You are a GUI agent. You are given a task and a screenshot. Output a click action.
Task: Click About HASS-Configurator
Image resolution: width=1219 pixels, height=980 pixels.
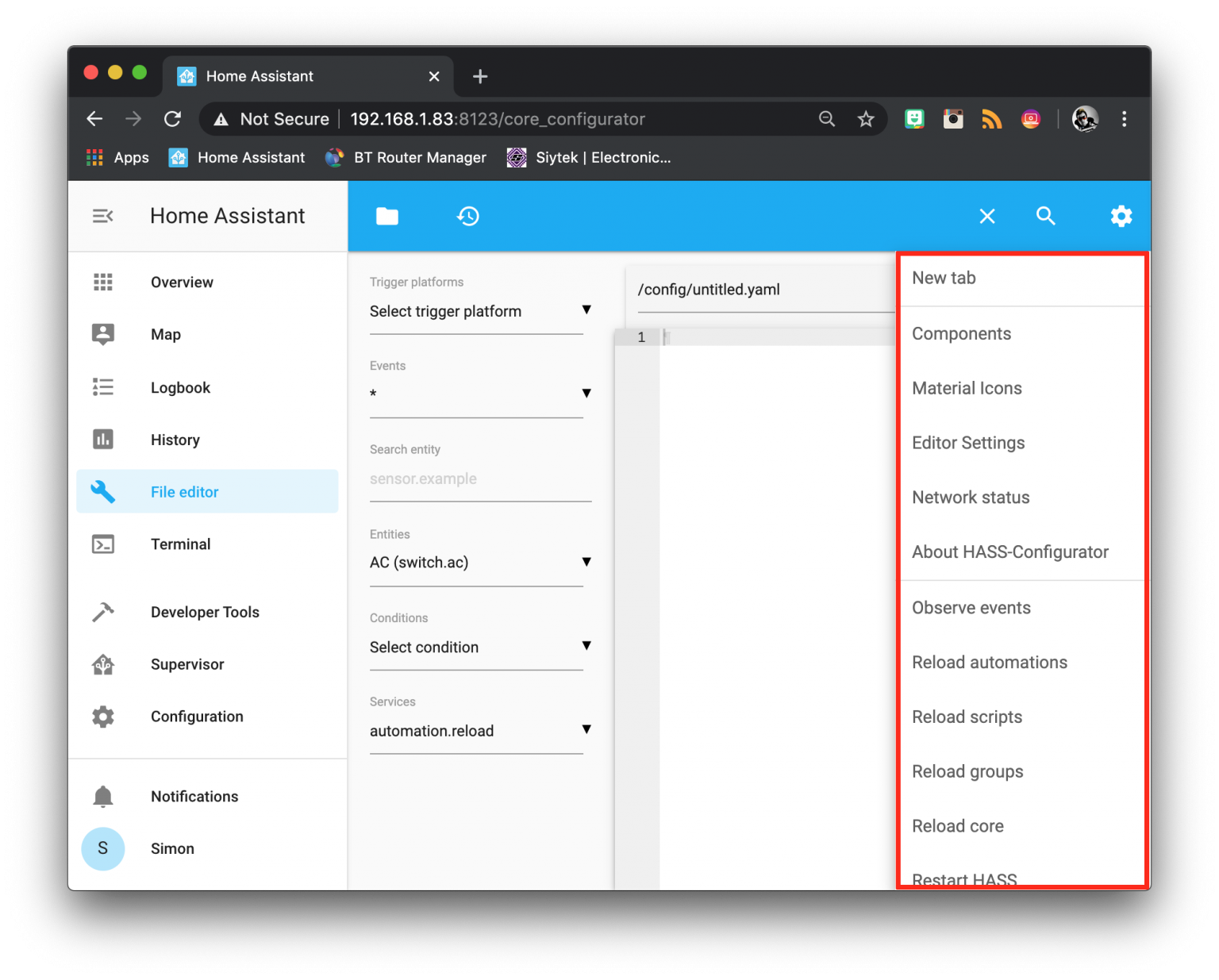click(x=1009, y=551)
